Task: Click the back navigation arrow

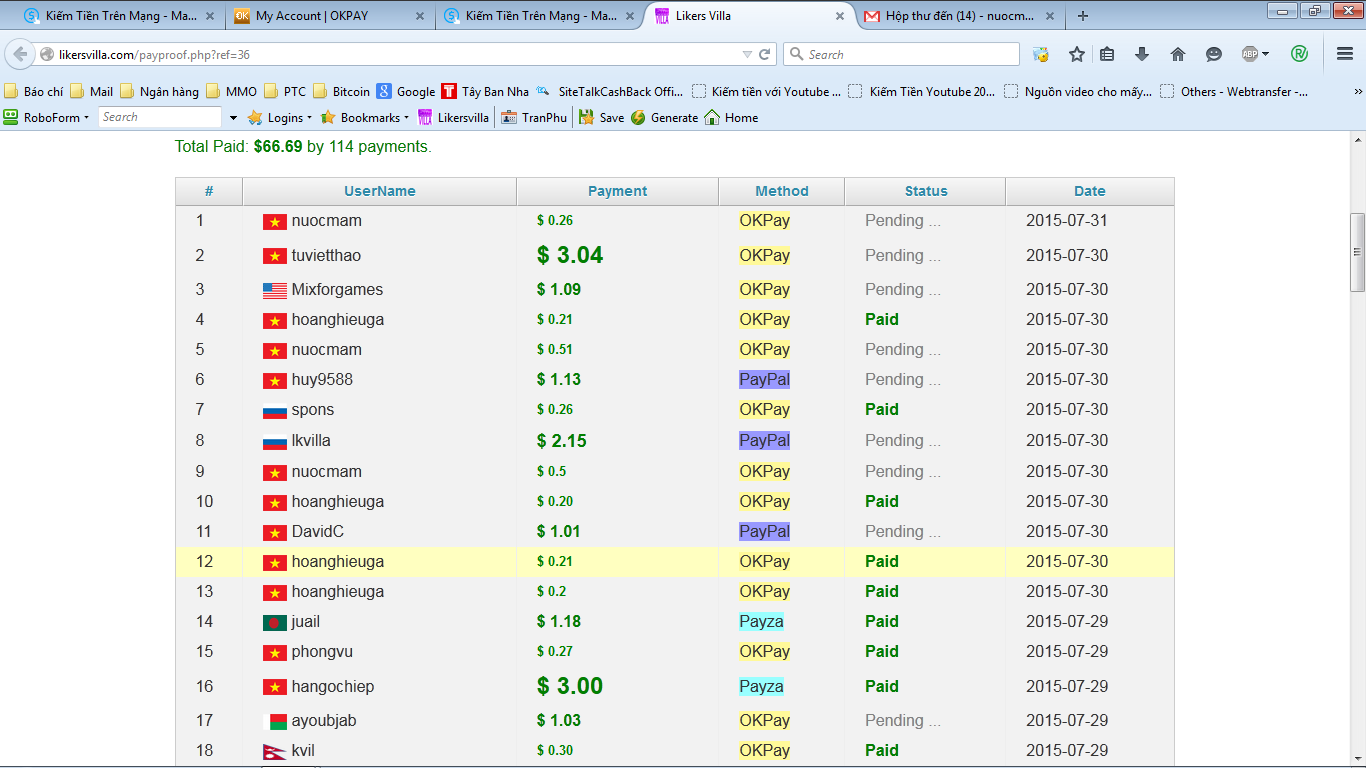Action: click(x=20, y=54)
